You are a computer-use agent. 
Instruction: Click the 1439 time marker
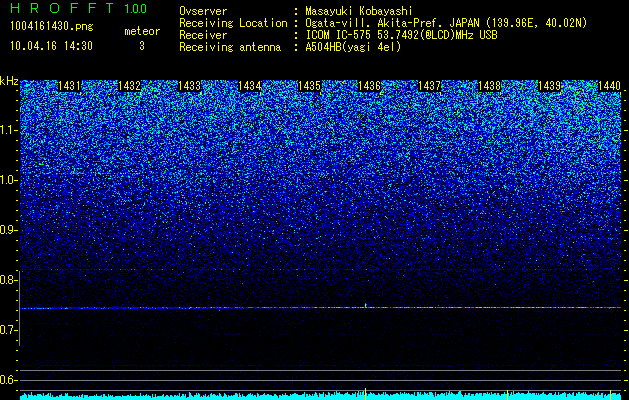549,86
